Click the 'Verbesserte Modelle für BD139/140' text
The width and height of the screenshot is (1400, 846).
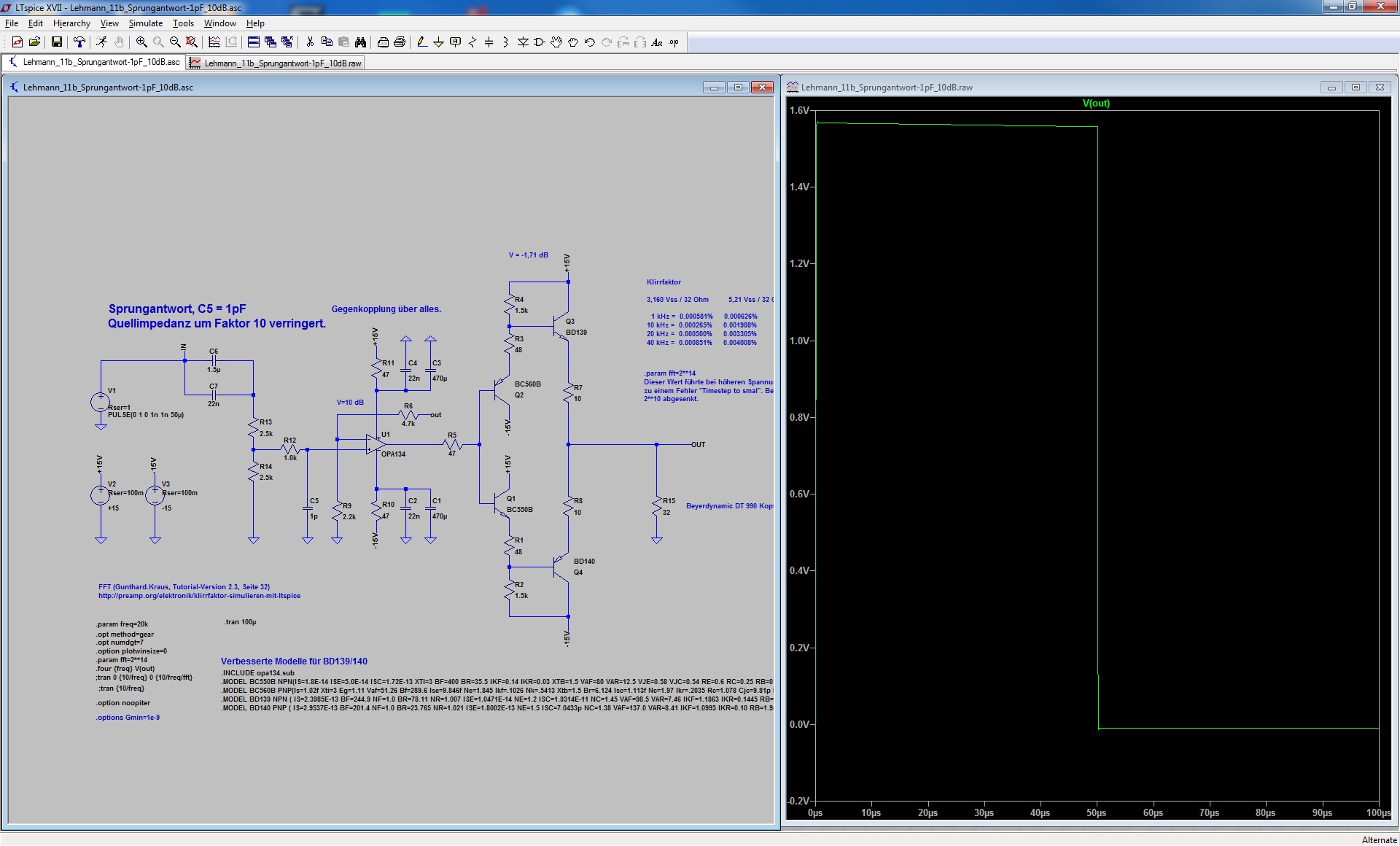tap(294, 661)
